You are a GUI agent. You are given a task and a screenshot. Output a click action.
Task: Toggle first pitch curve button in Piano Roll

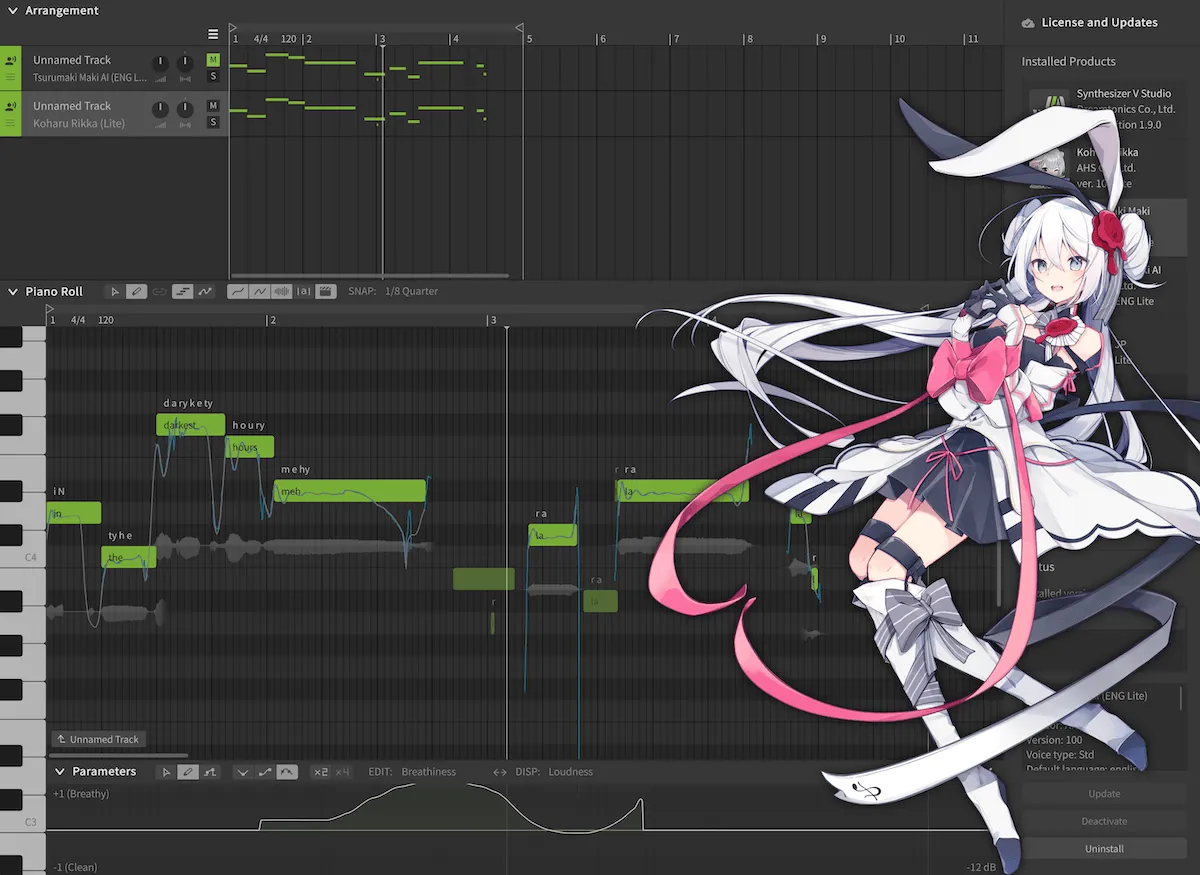click(x=238, y=291)
